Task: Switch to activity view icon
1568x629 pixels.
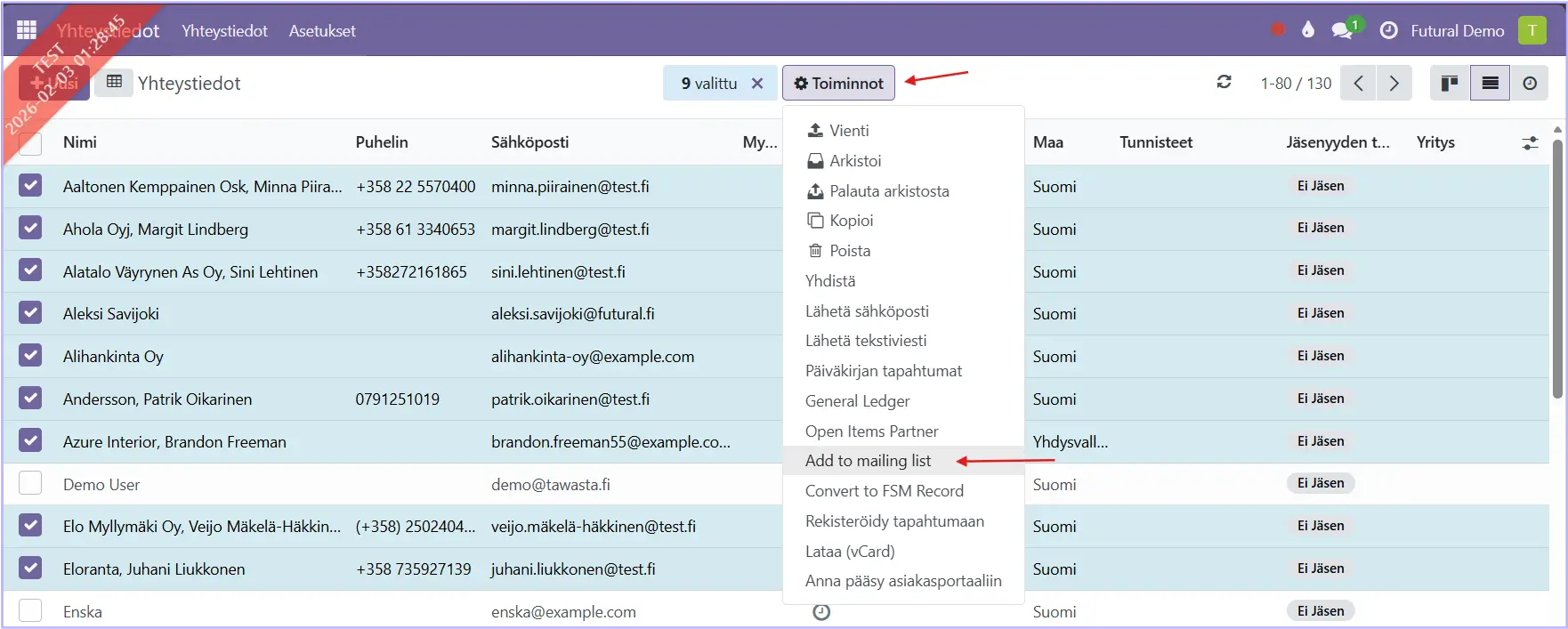Action: point(1530,83)
